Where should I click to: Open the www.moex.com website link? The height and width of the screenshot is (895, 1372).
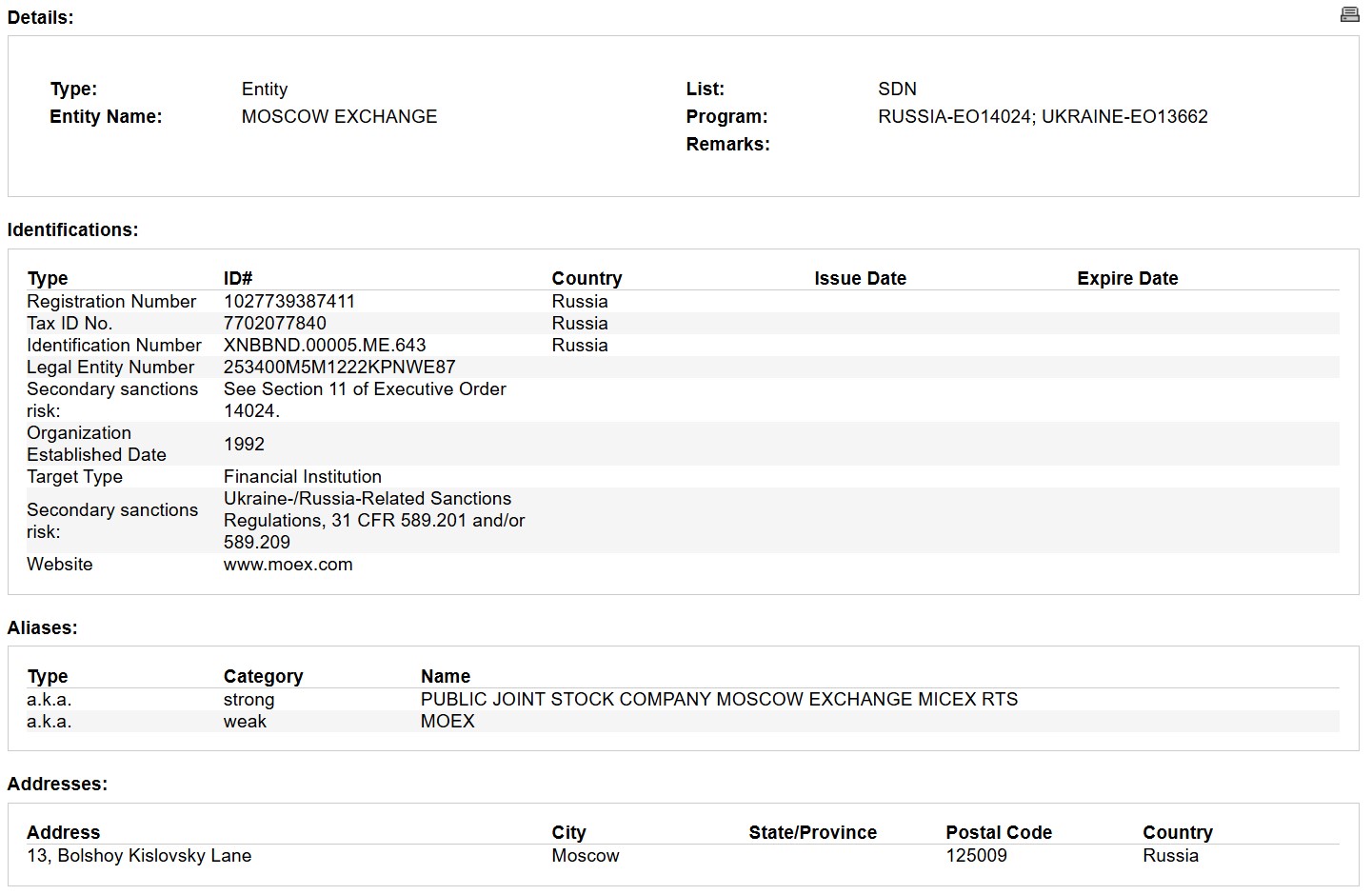(x=288, y=564)
